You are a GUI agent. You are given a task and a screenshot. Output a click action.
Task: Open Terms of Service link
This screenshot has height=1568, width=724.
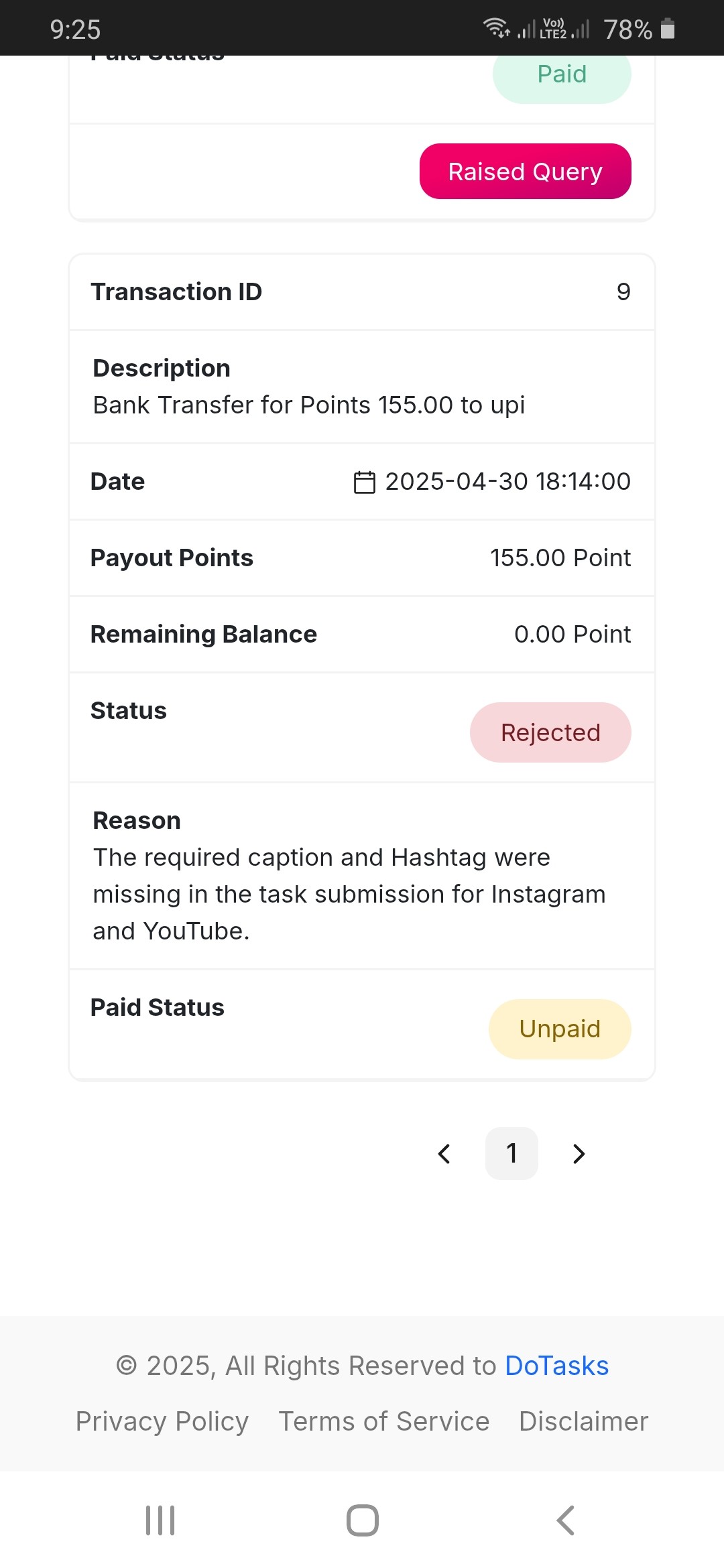coord(383,1421)
